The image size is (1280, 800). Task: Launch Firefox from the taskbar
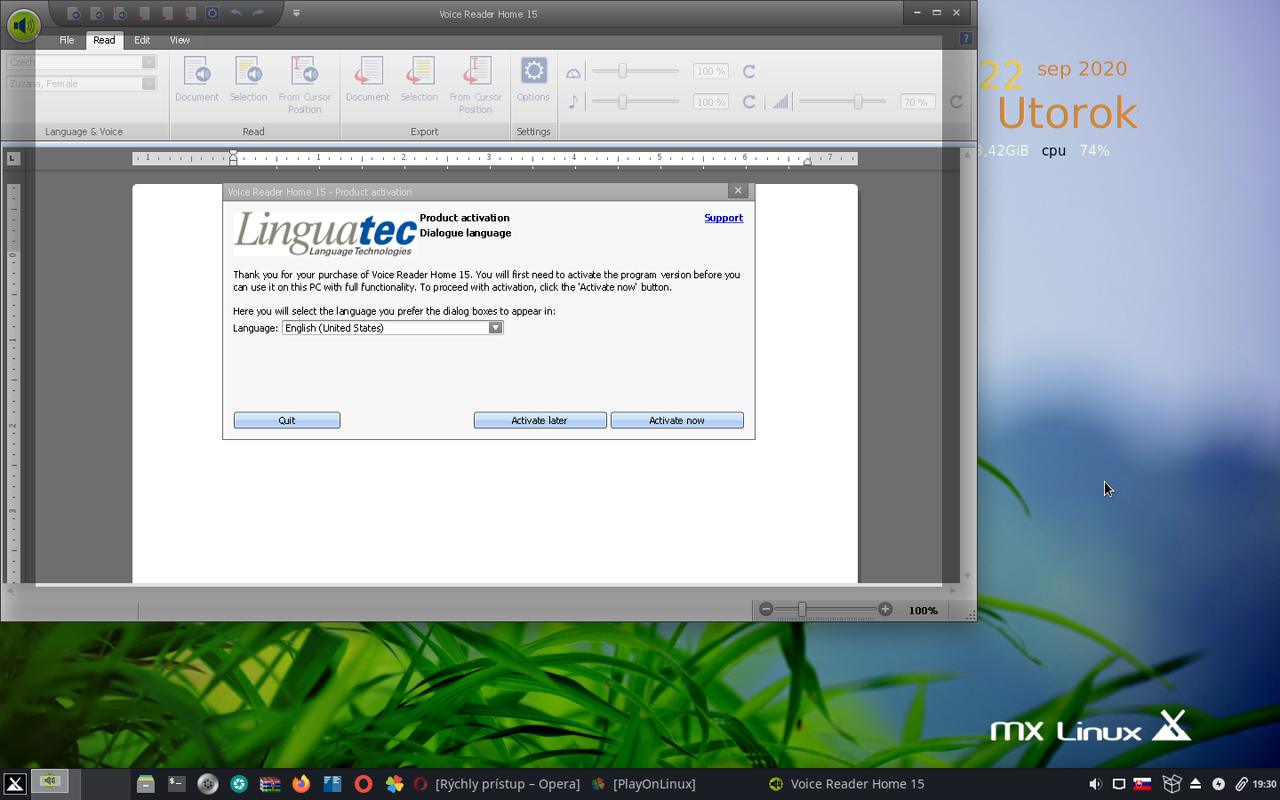(301, 783)
